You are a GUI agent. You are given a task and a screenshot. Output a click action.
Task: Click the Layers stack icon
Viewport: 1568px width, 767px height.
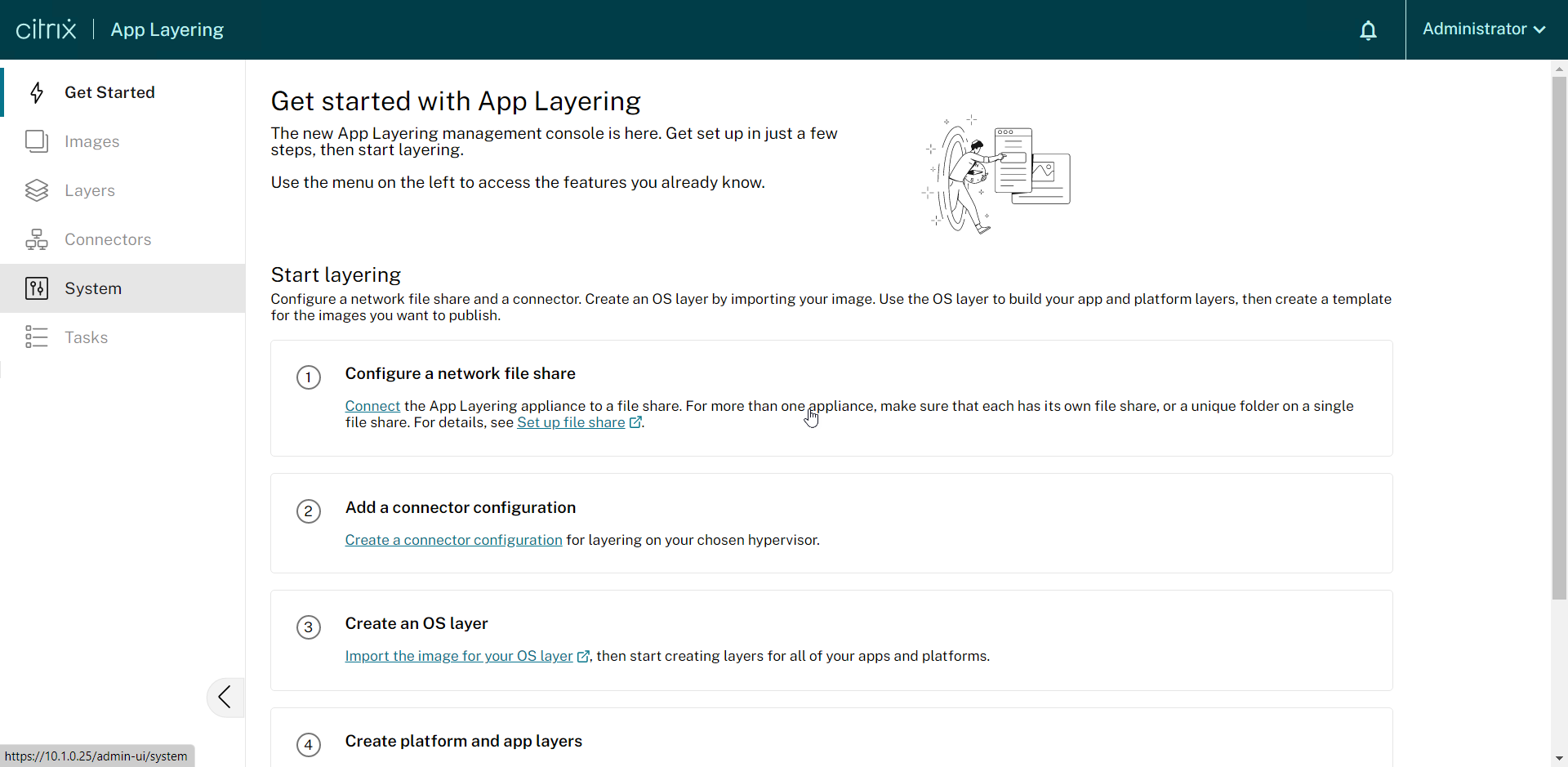[37, 190]
